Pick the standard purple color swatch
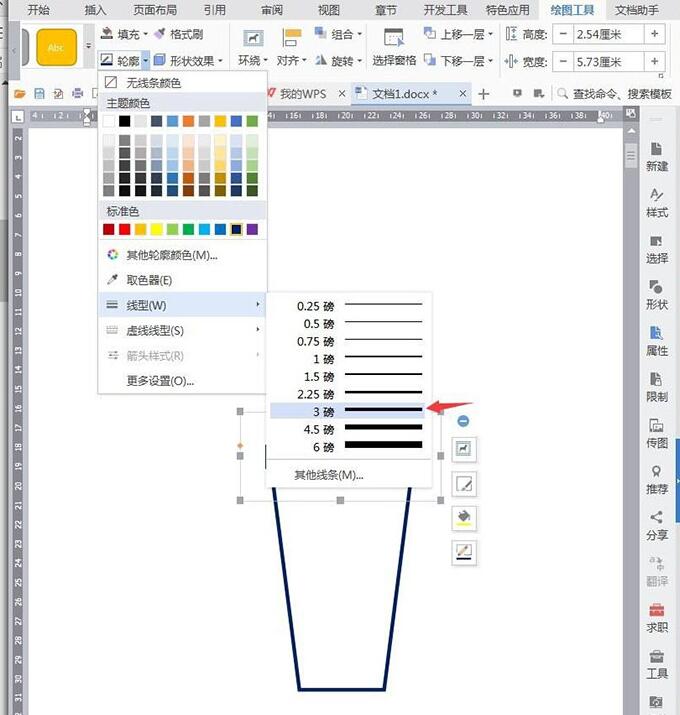 tap(252, 229)
